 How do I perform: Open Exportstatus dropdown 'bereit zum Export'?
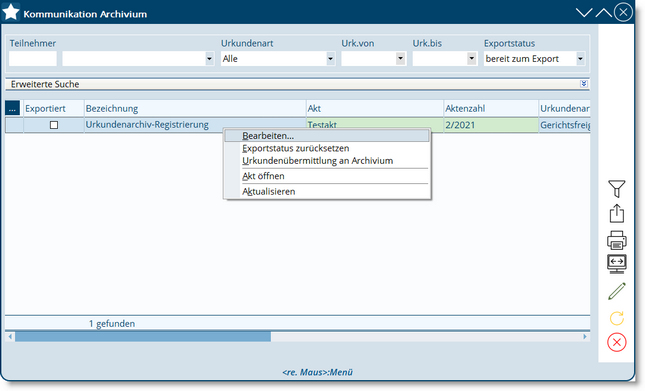coord(580,59)
